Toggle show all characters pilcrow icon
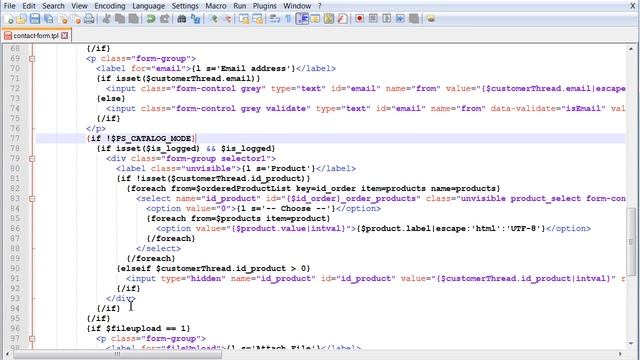This screenshot has width=640, height=360. [x=288, y=19]
